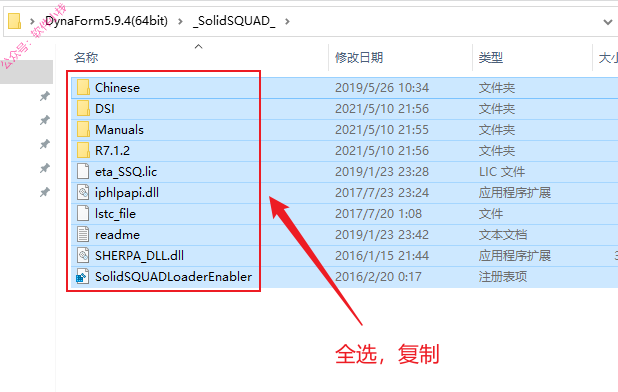The image size is (618, 392).
Task: Click the eta_SSQ.lic file icon
Action: [x=83, y=171]
